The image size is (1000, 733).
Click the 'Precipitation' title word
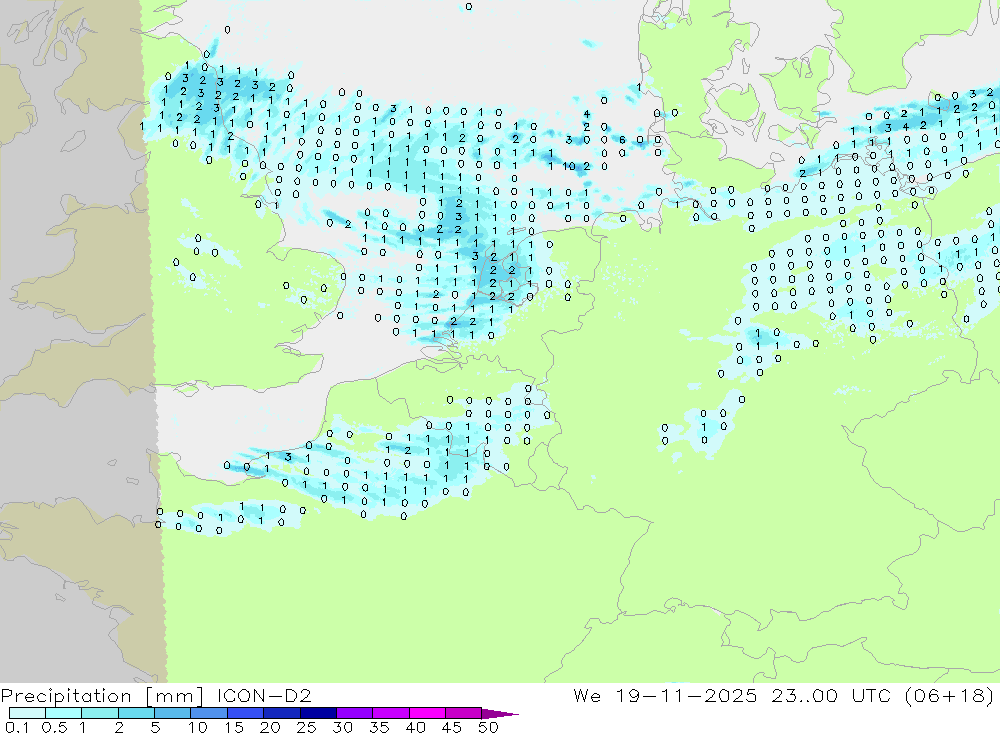(x=66, y=695)
